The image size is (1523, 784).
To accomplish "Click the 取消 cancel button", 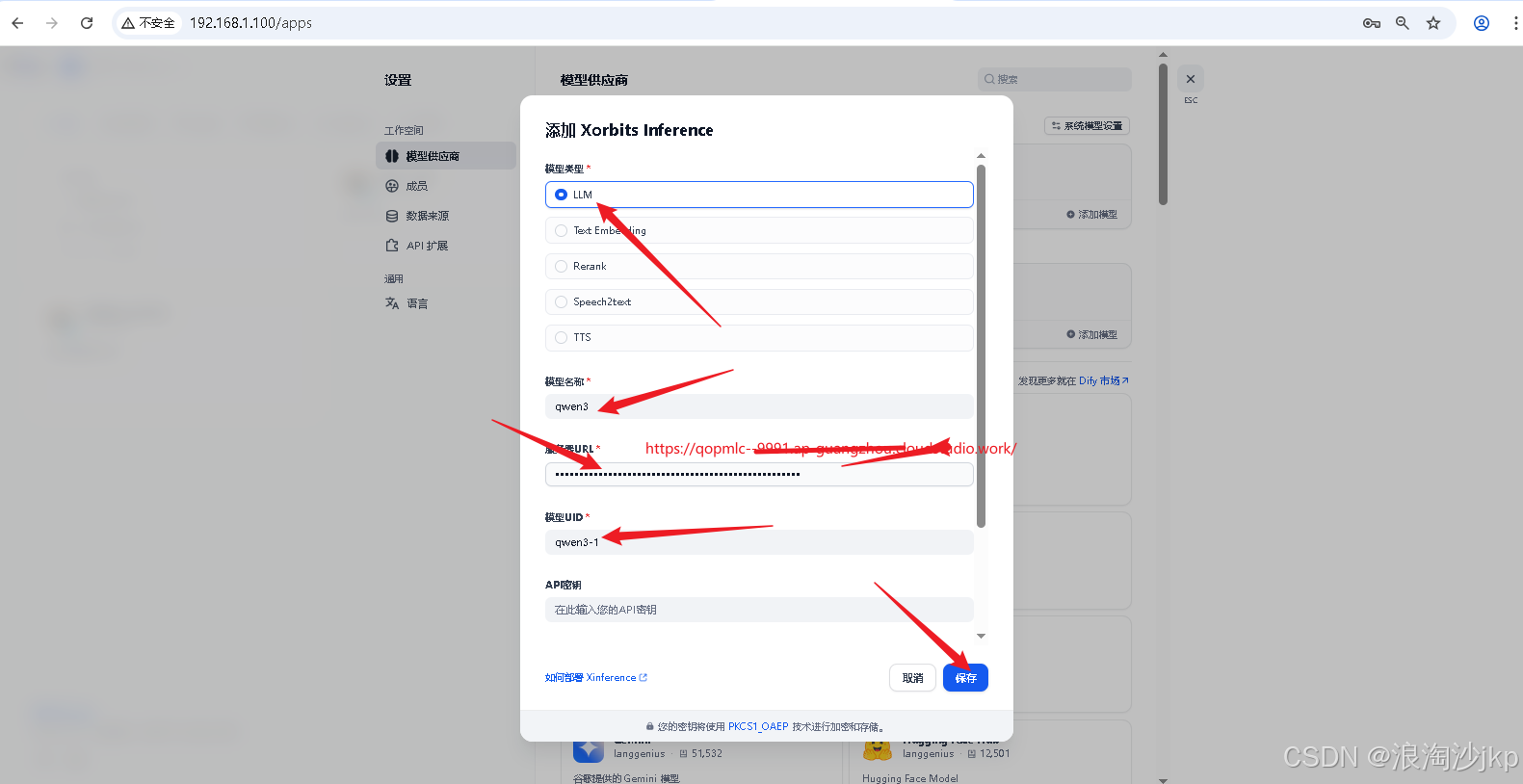I will click(x=912, y=678).
